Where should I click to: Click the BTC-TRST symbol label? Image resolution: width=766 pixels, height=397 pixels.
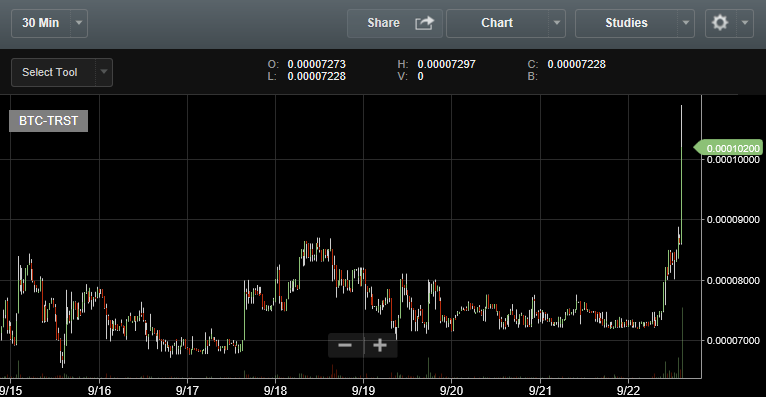(48, 121)
